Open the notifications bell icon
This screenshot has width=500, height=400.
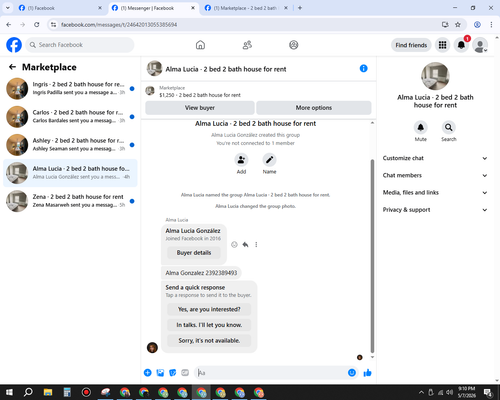point(461,45)
